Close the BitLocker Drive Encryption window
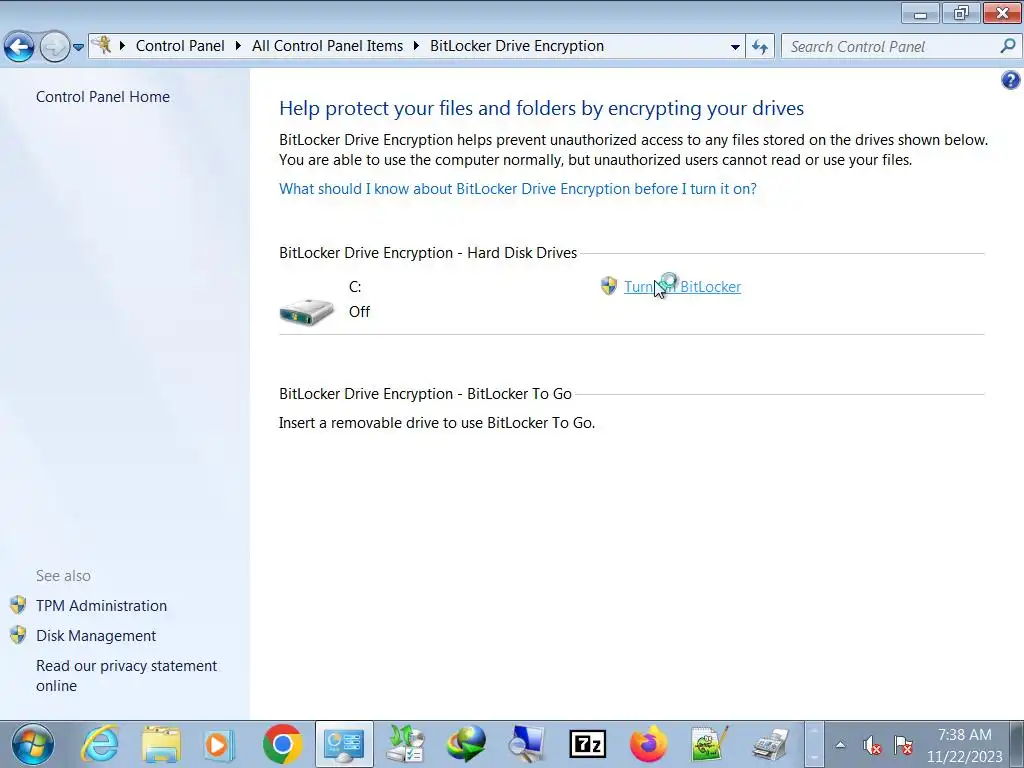This screenshot has width=1024, height=768. pos(1002,13)
